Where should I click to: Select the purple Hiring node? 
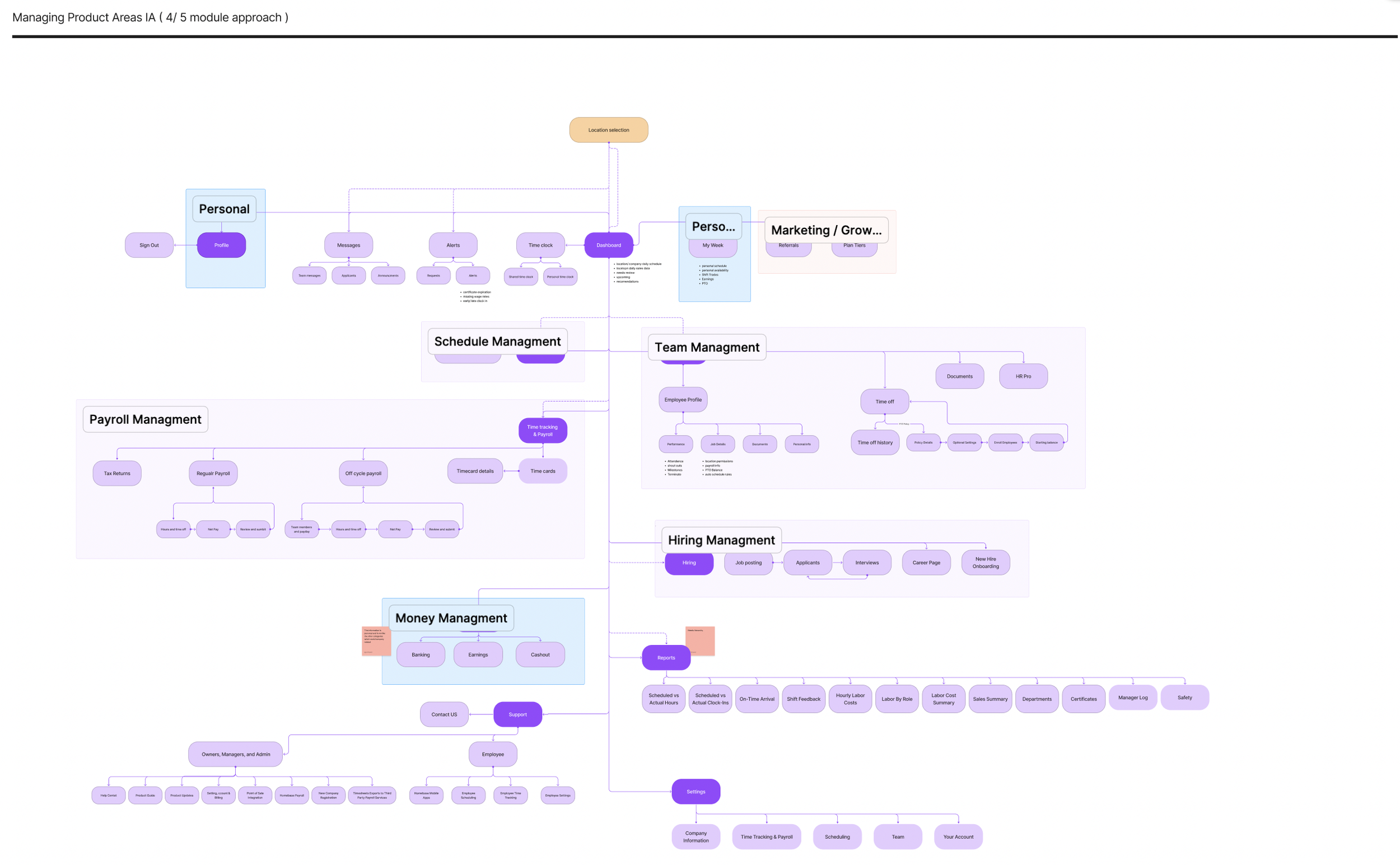point(689,563)
